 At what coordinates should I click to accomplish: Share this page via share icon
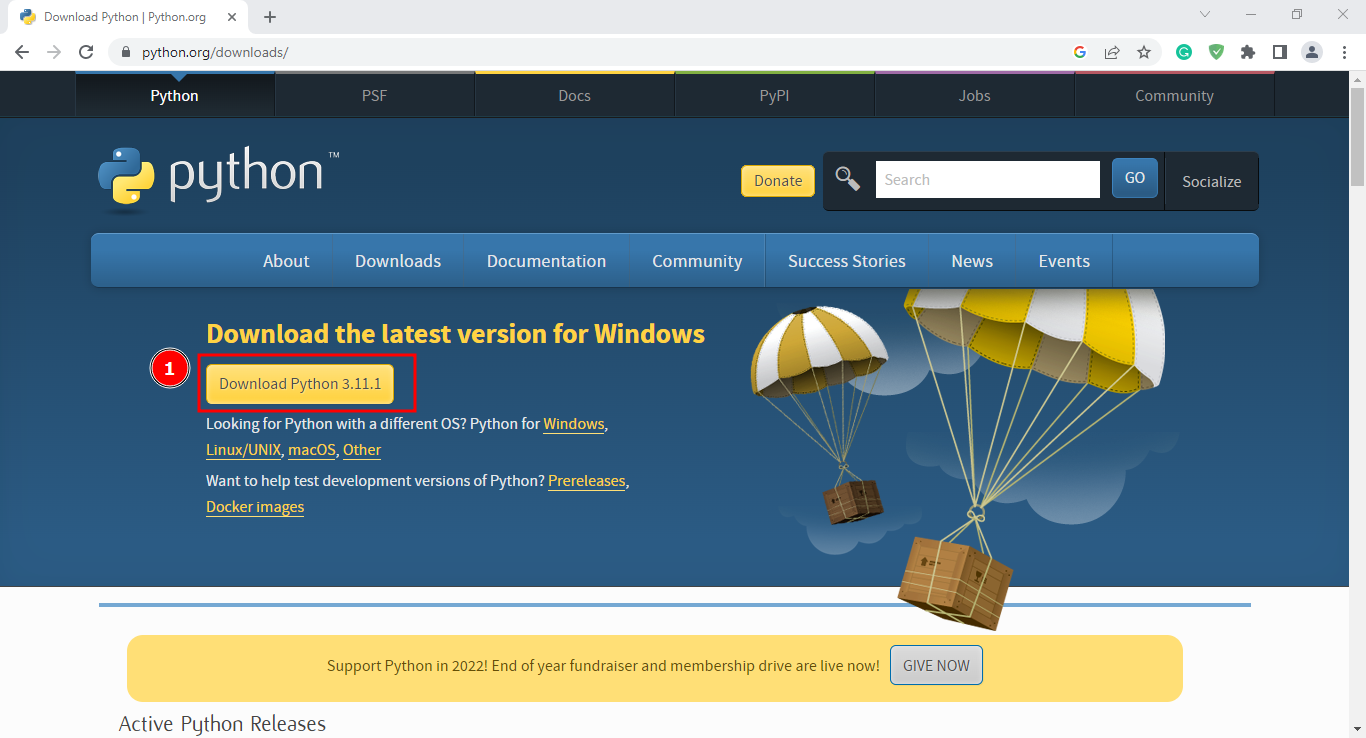coord(1112,52)
